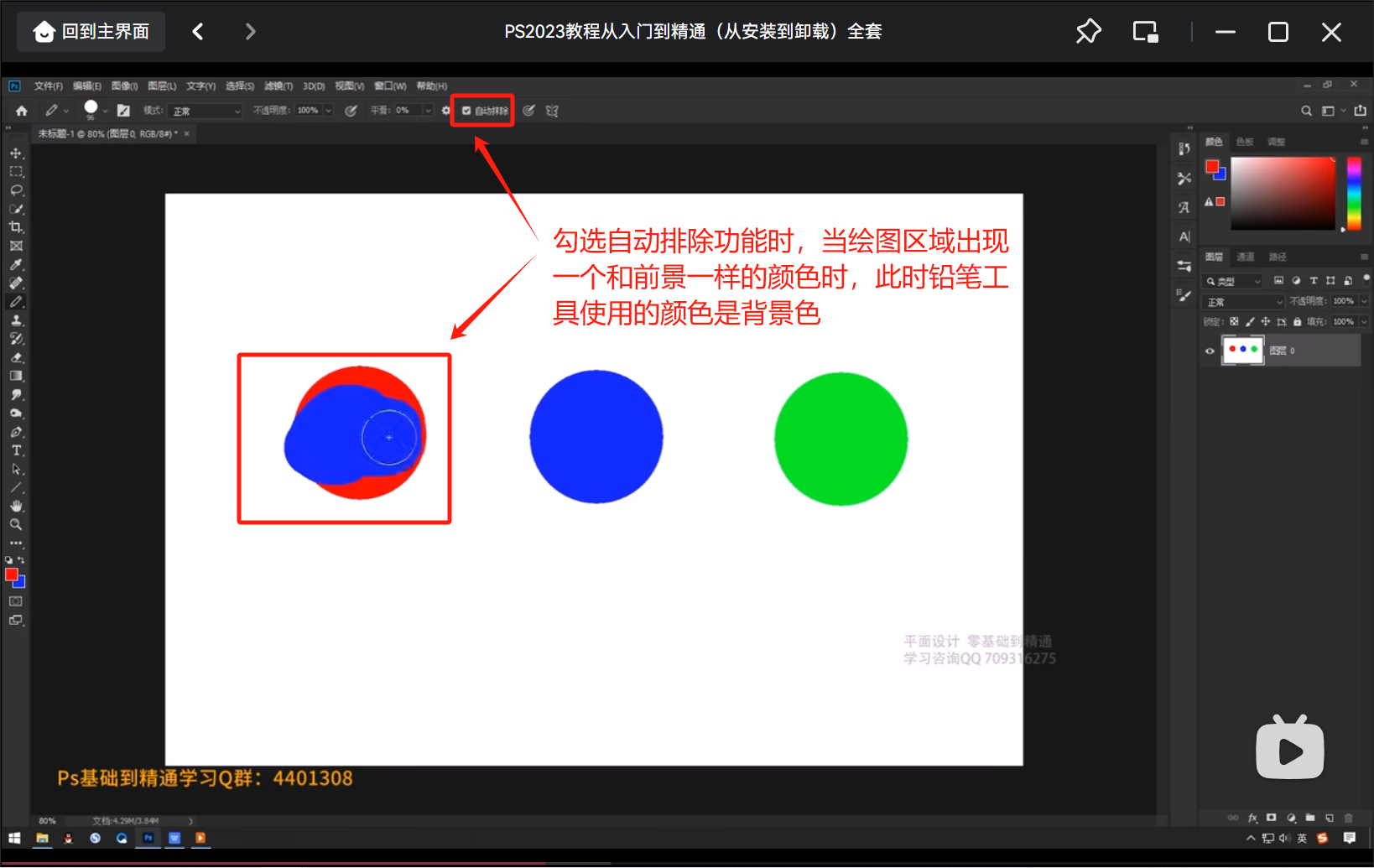This screenshot has height=868, width=1374.
Task: Select the Line tool
Action: (16, 487)
